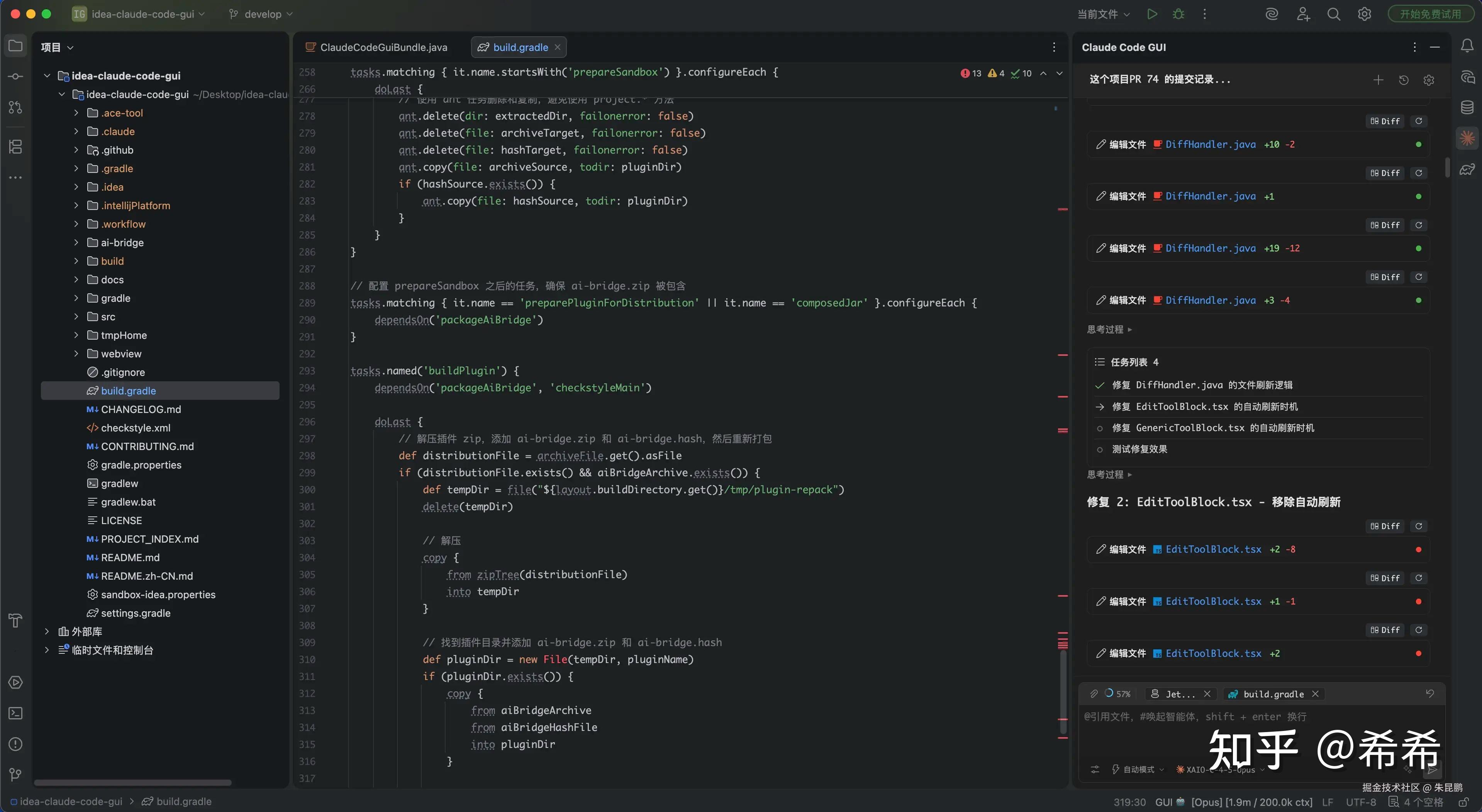The width and height of the screenshot is (1482, 812).
Task: Open the Structure tool window icon
Action: [x=15, y=147]
